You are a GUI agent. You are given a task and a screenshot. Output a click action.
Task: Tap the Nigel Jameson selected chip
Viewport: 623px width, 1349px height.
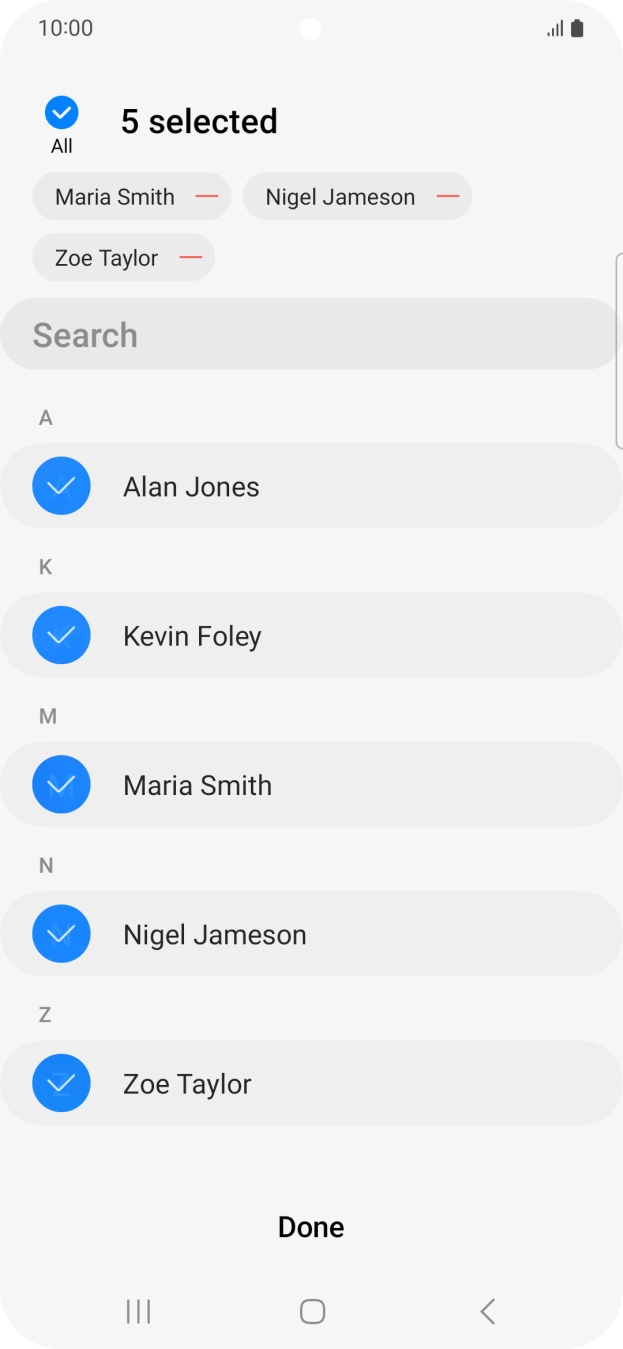[340, 197]
